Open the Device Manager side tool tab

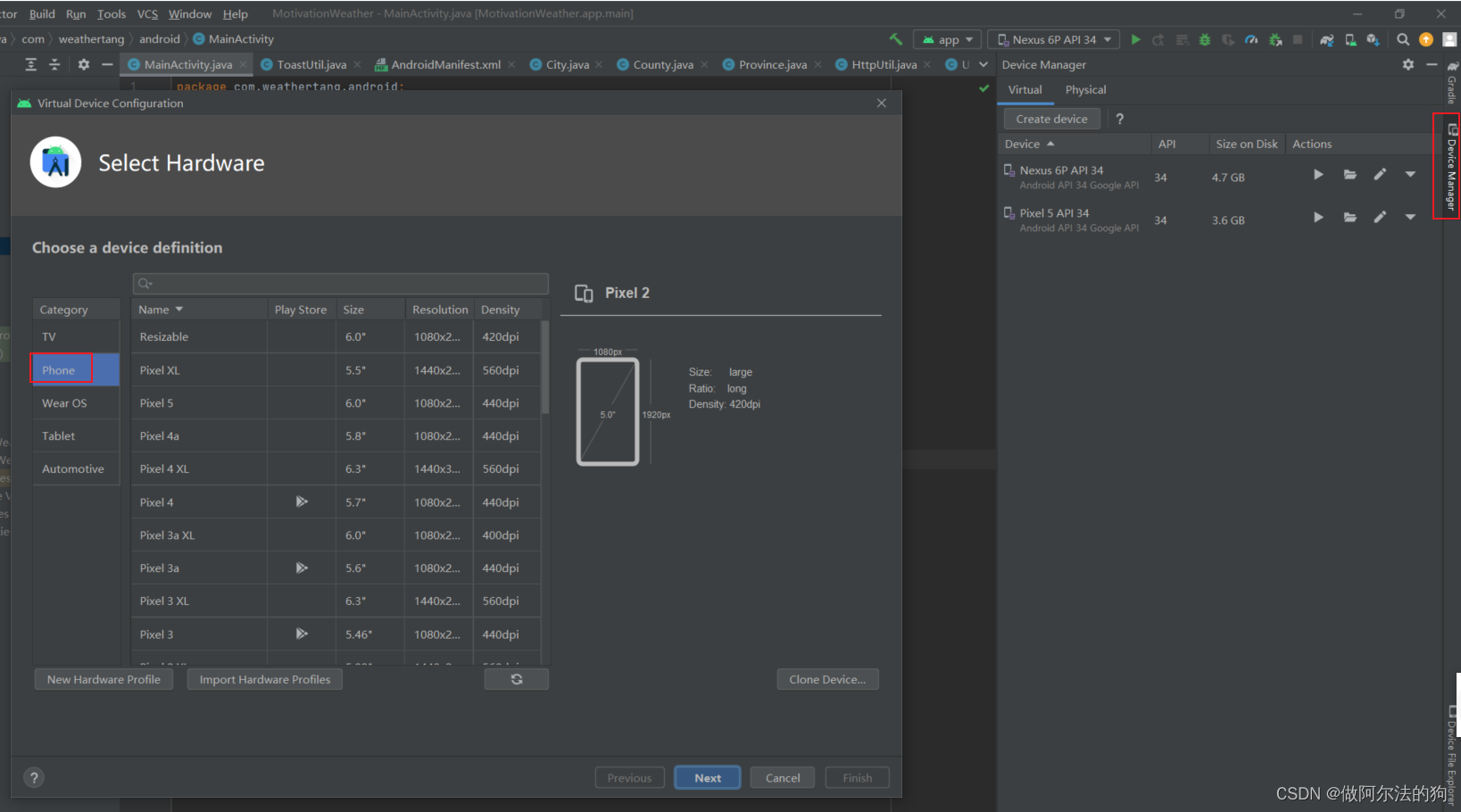(x=1451, y=167)
